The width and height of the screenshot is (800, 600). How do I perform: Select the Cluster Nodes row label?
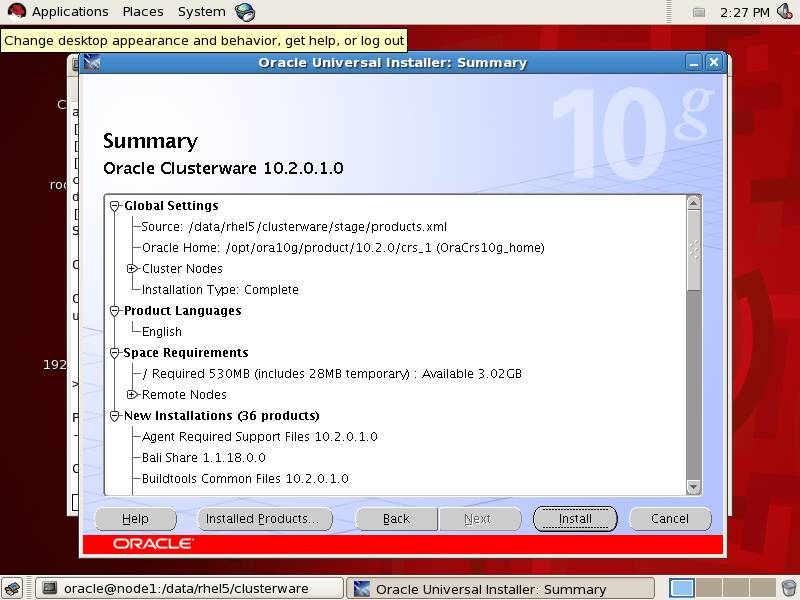click(182, 269)
